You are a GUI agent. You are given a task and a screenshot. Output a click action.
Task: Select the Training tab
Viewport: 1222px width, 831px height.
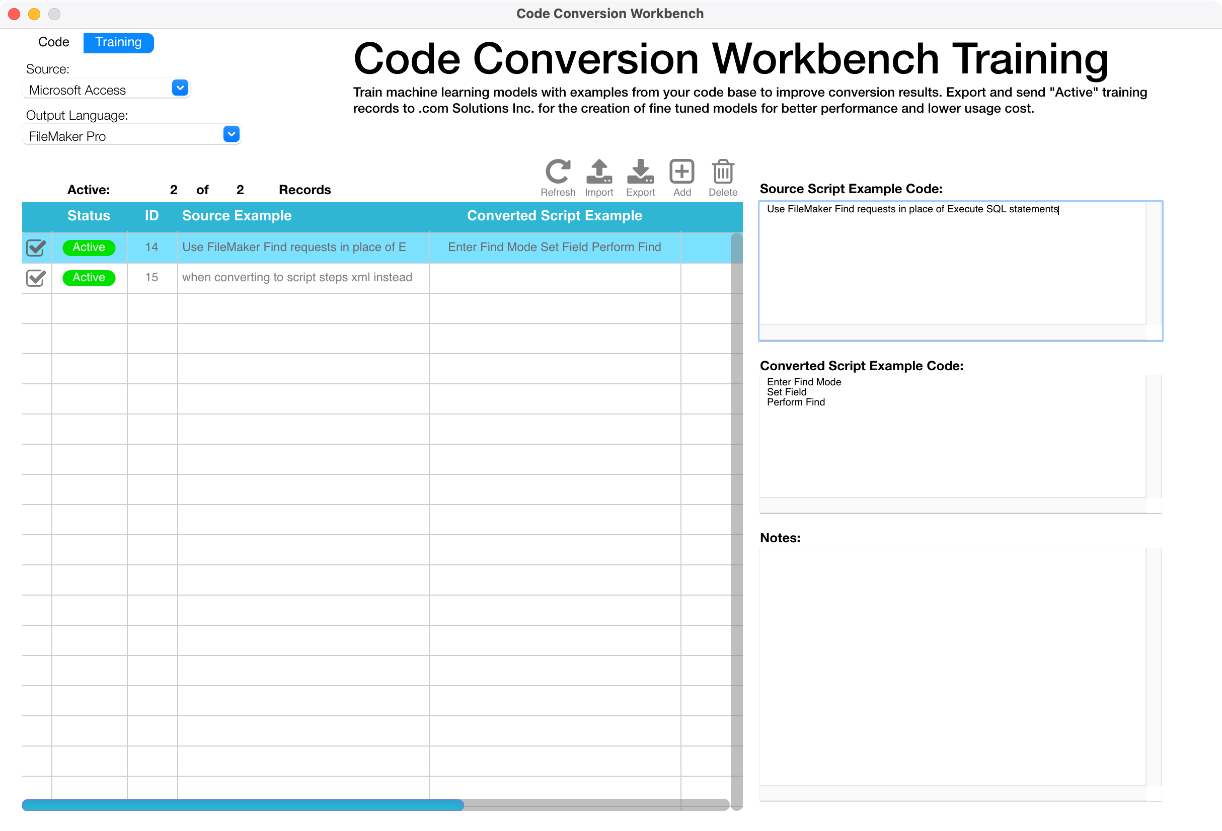(x=118, y=42)
